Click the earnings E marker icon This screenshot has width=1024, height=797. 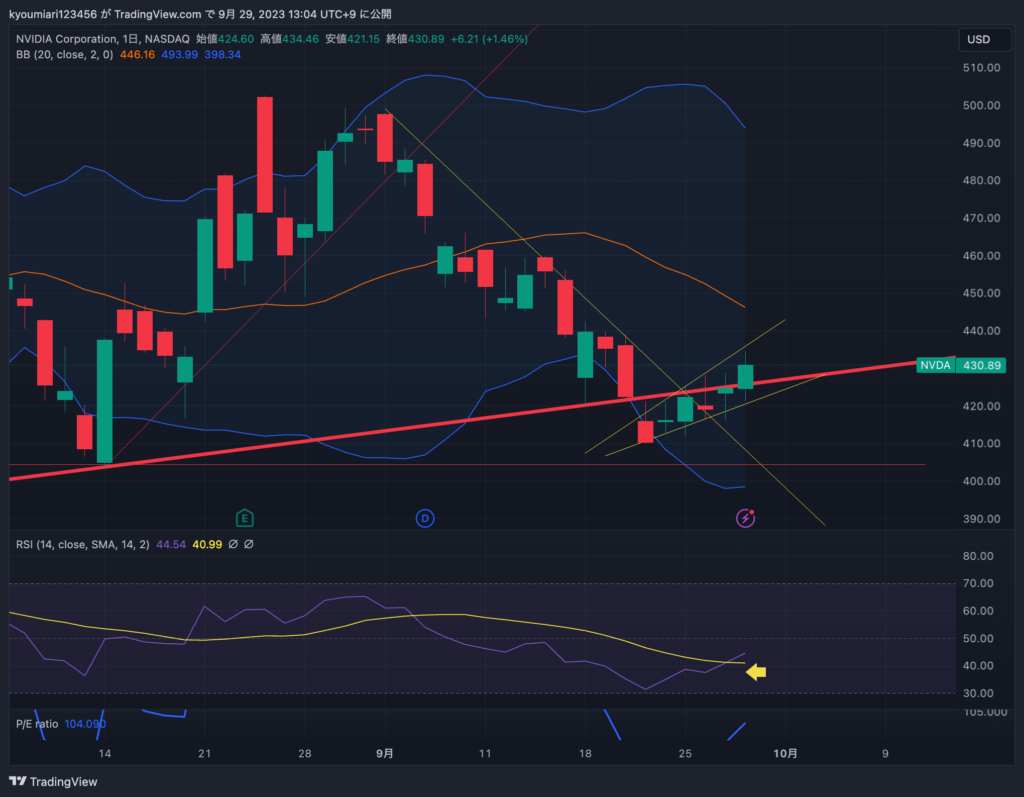click(244, 519)
